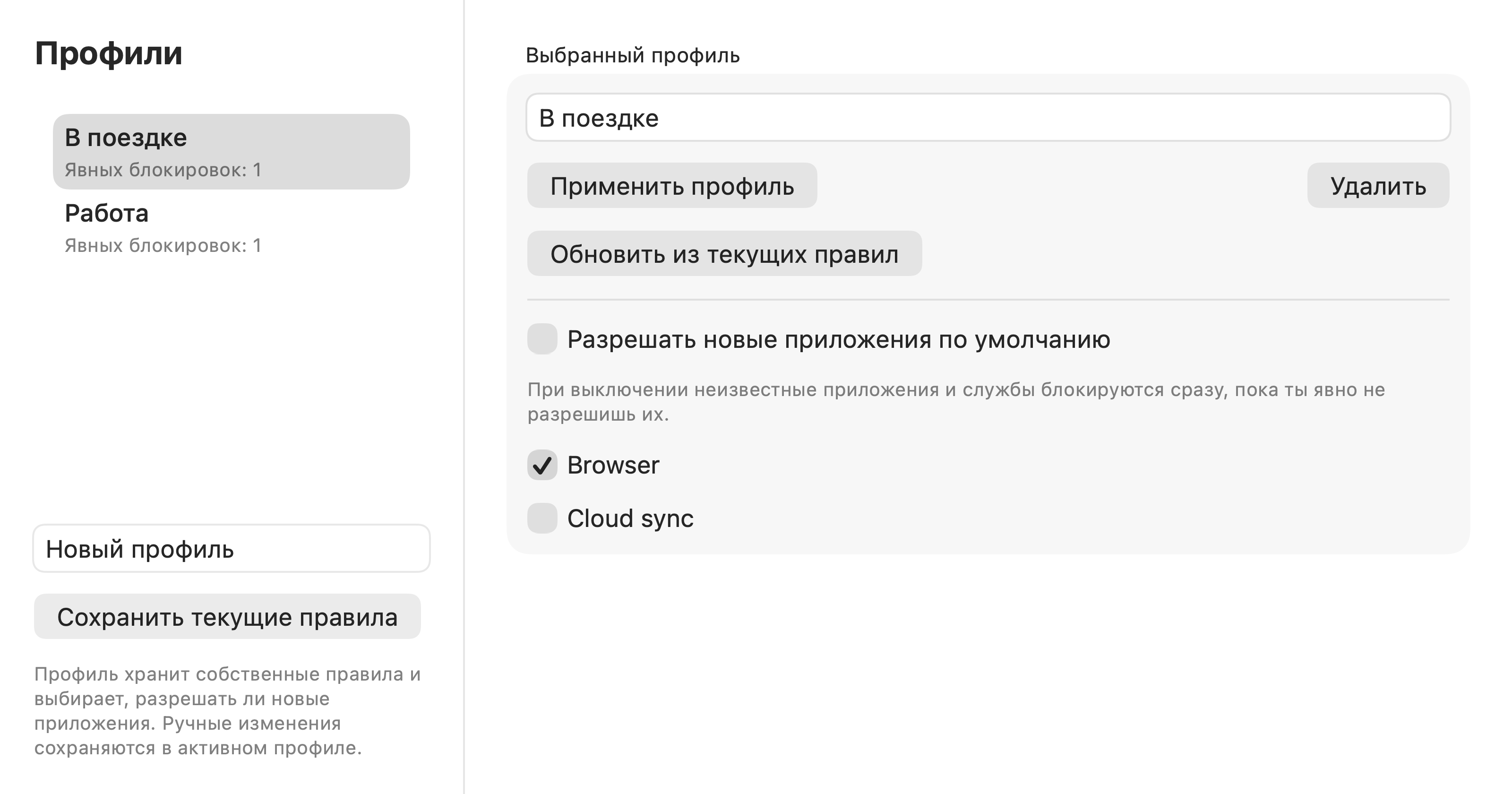The height and width of the screenshot is (794, 1512).
Task: Select the «В поездке» profile in list
Action: tap(231, 152)
